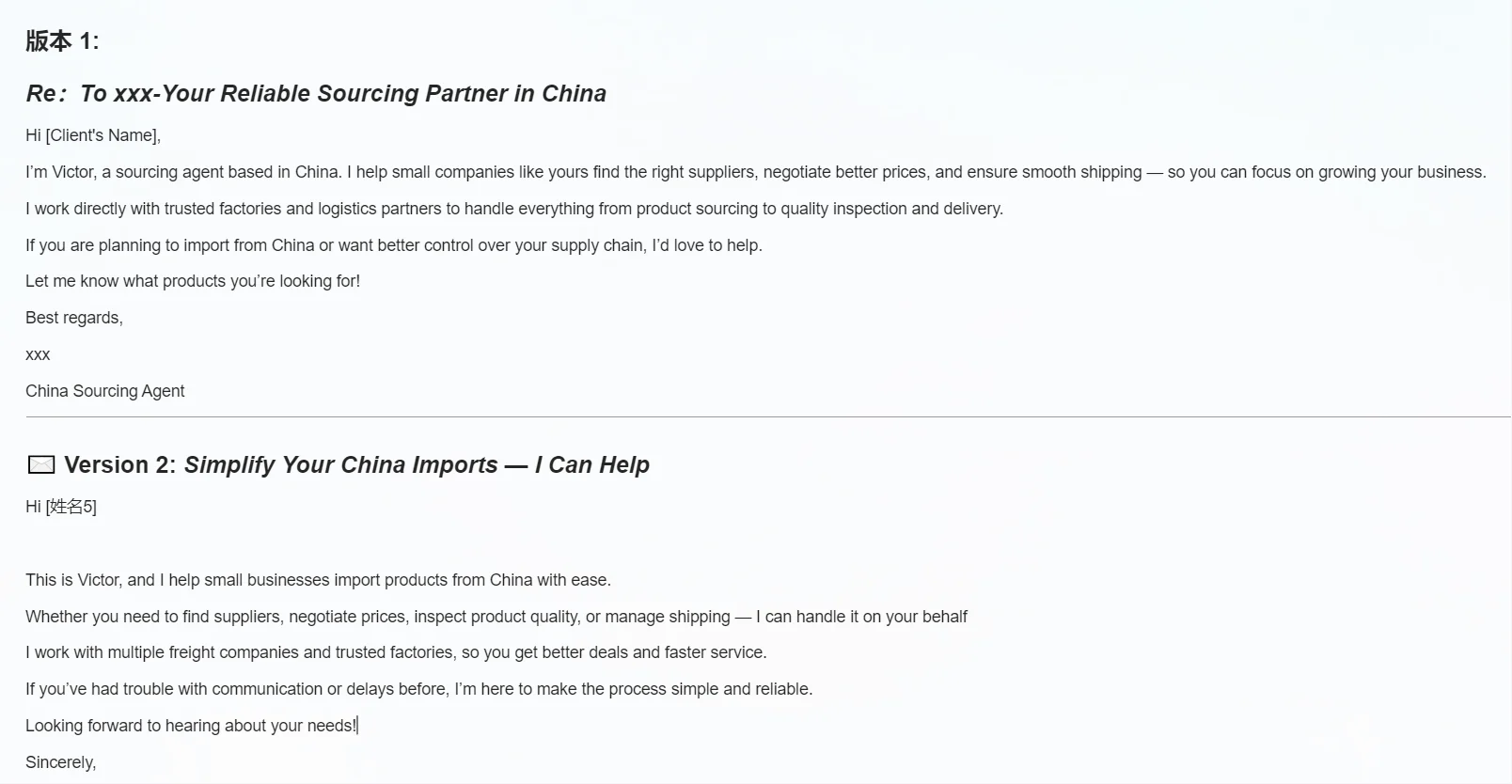Click the line 'Let me know what products'
Image resolution: width=1512 pixels, height=784 pixels.
tap(193, 281)
